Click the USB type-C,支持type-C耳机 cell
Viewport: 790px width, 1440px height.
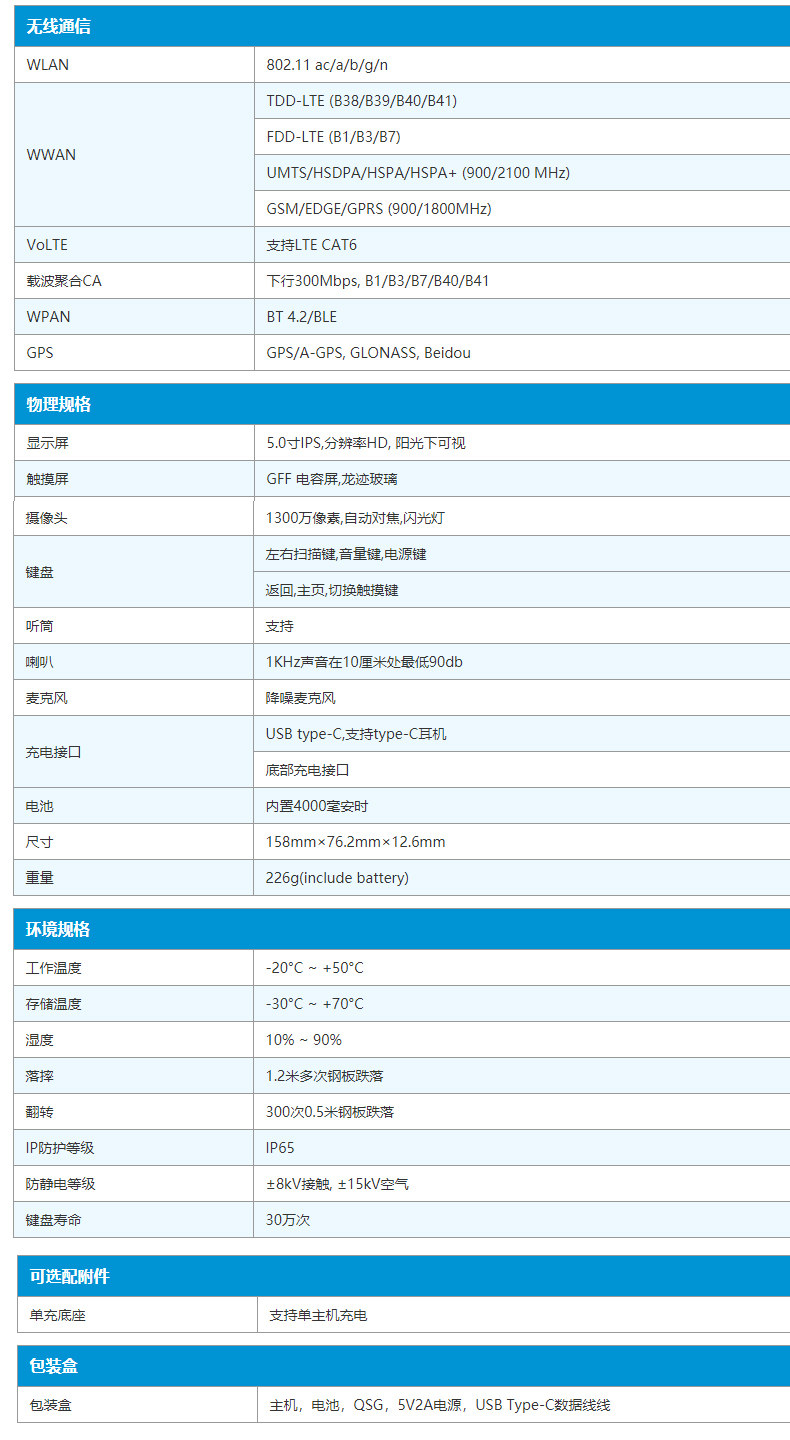522,734
